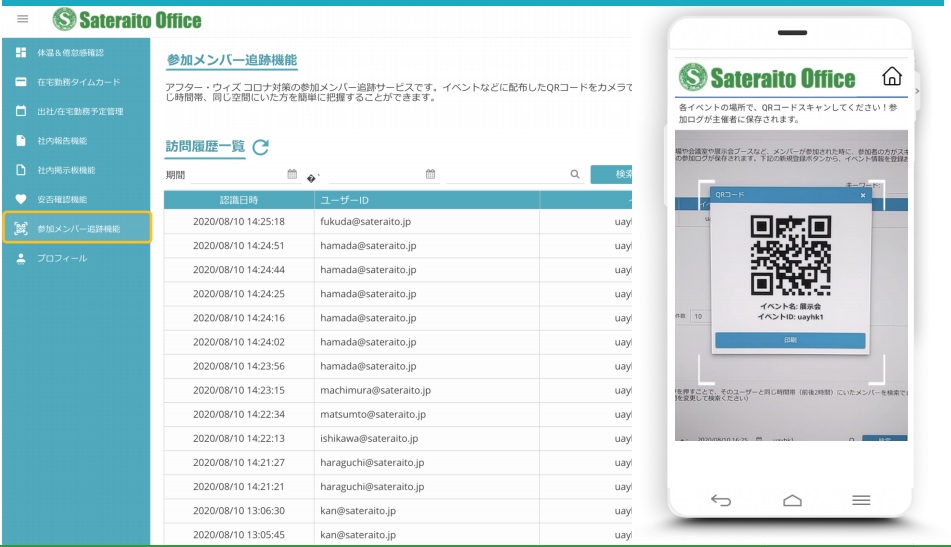The image size is (951, 547).
Task: Sort by the 認識日時 column header
Action: (239, 200)
